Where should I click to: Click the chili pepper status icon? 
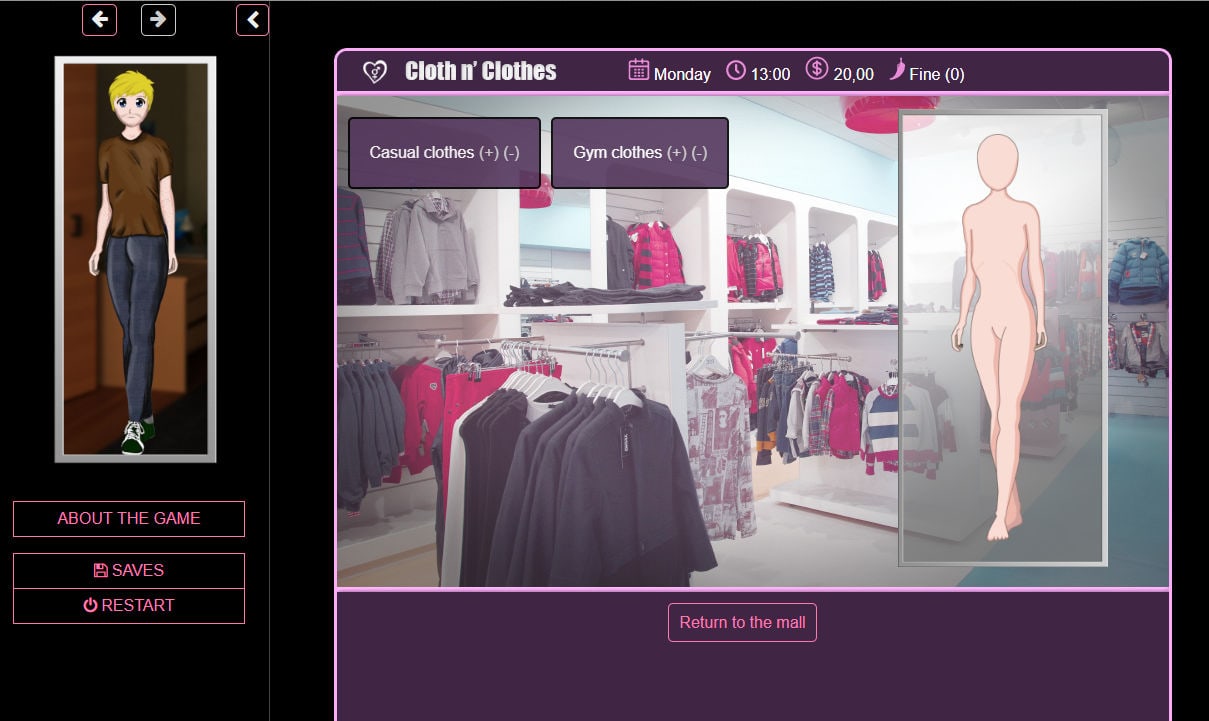897,70
